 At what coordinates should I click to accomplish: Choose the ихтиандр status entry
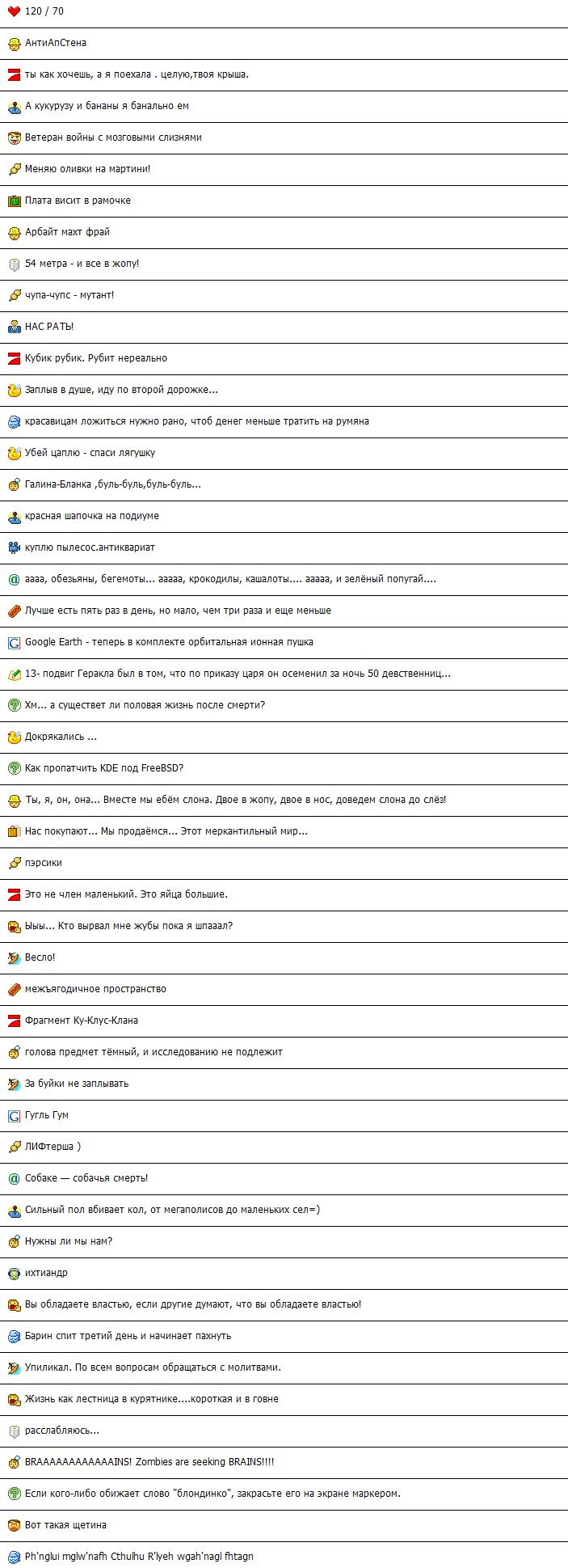pyautogui.click(x=284, y=1273)
